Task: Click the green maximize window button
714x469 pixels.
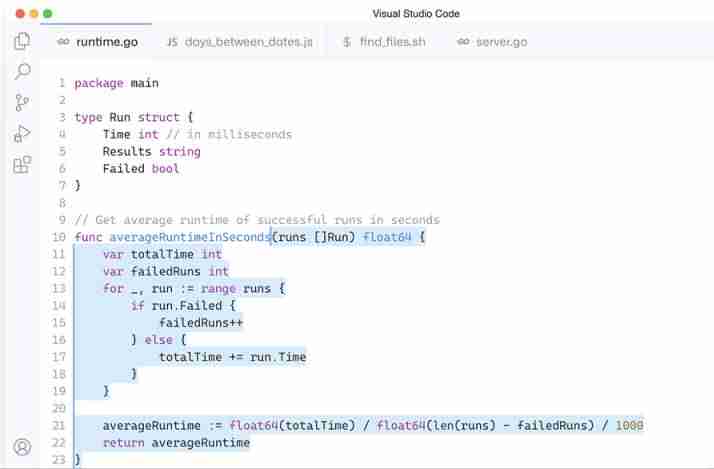Action: (47, 14)
